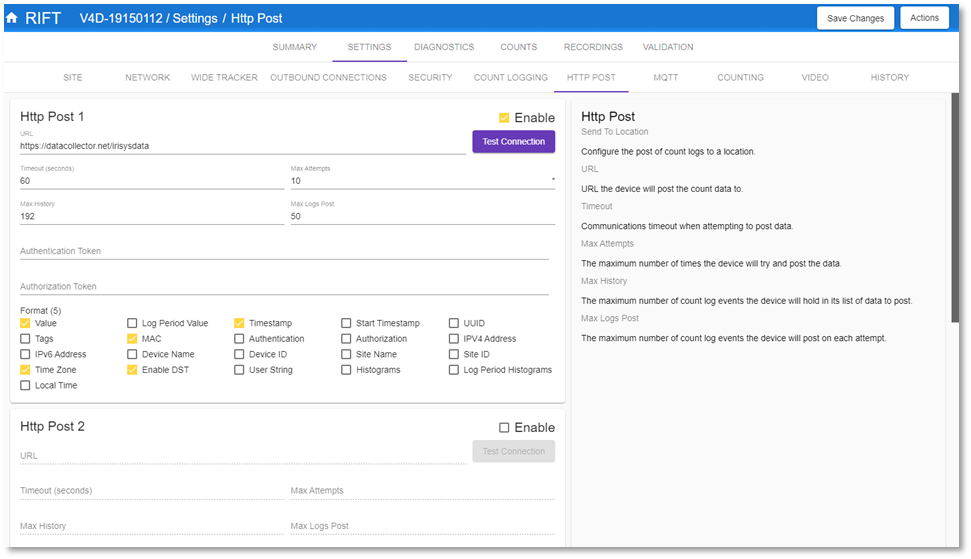971x559 pixels.
Task: Open the Recordings tab
Action: (593, 47)
